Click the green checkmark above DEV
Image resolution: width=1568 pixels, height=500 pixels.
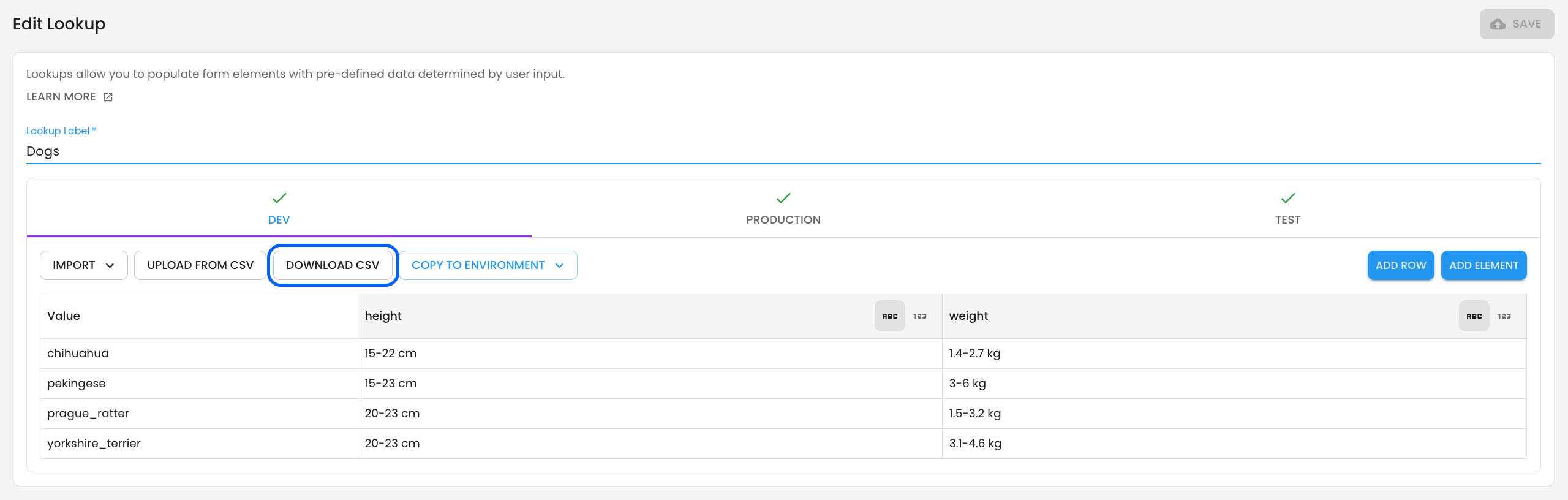pos(279,198)
